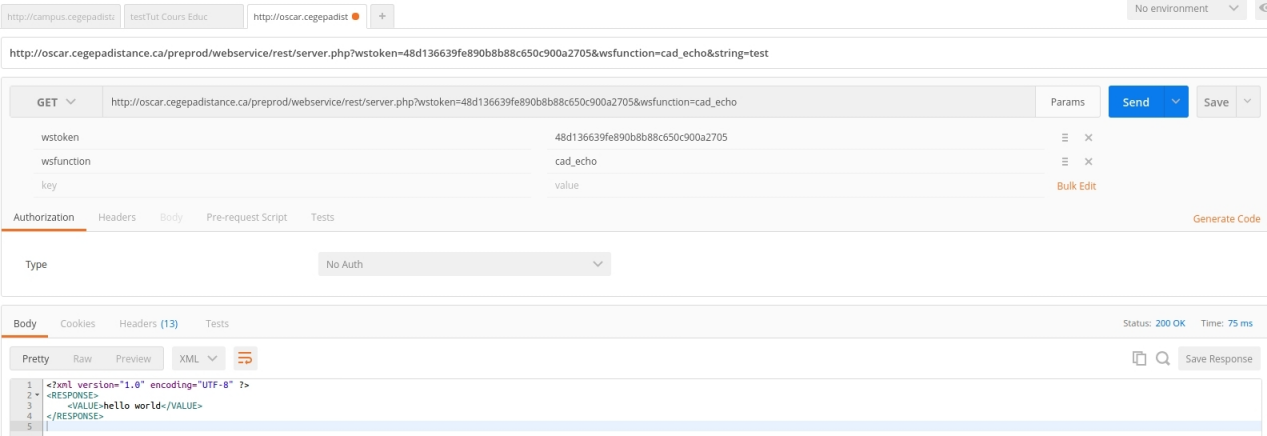The height and width of the screenshot is (436, 1267).
Task: Switch to the Pre-request Script tab
Action: tap(246, 217)
